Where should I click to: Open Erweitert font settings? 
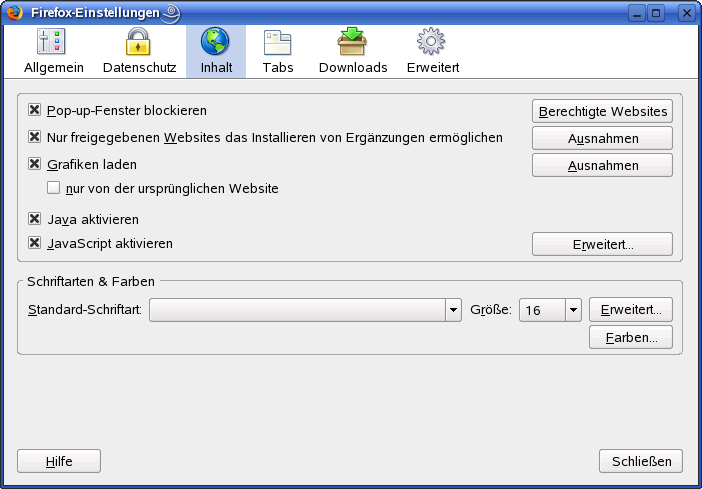(631, 309)
